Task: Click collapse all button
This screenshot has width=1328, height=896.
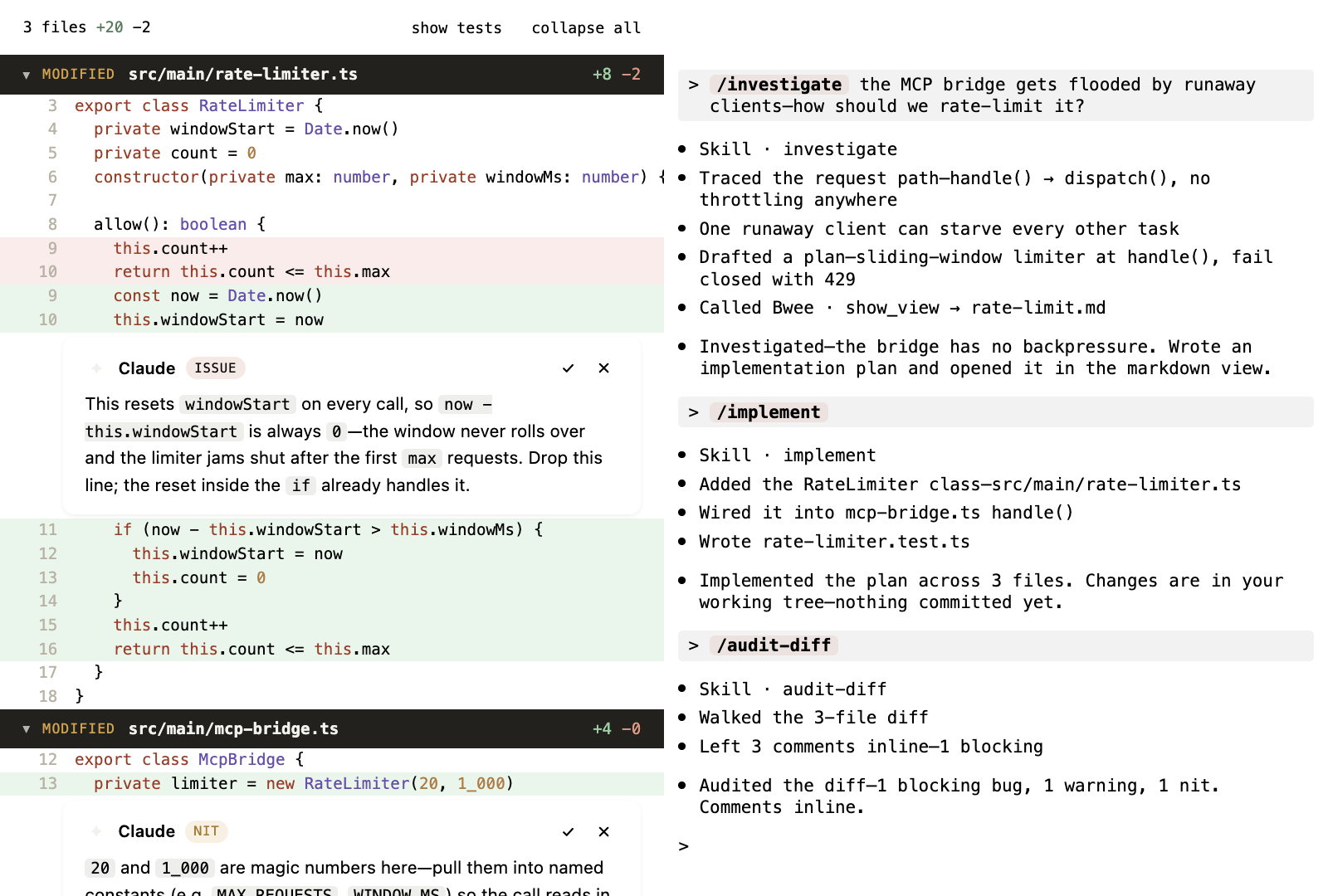Action: tap(586, 28)
